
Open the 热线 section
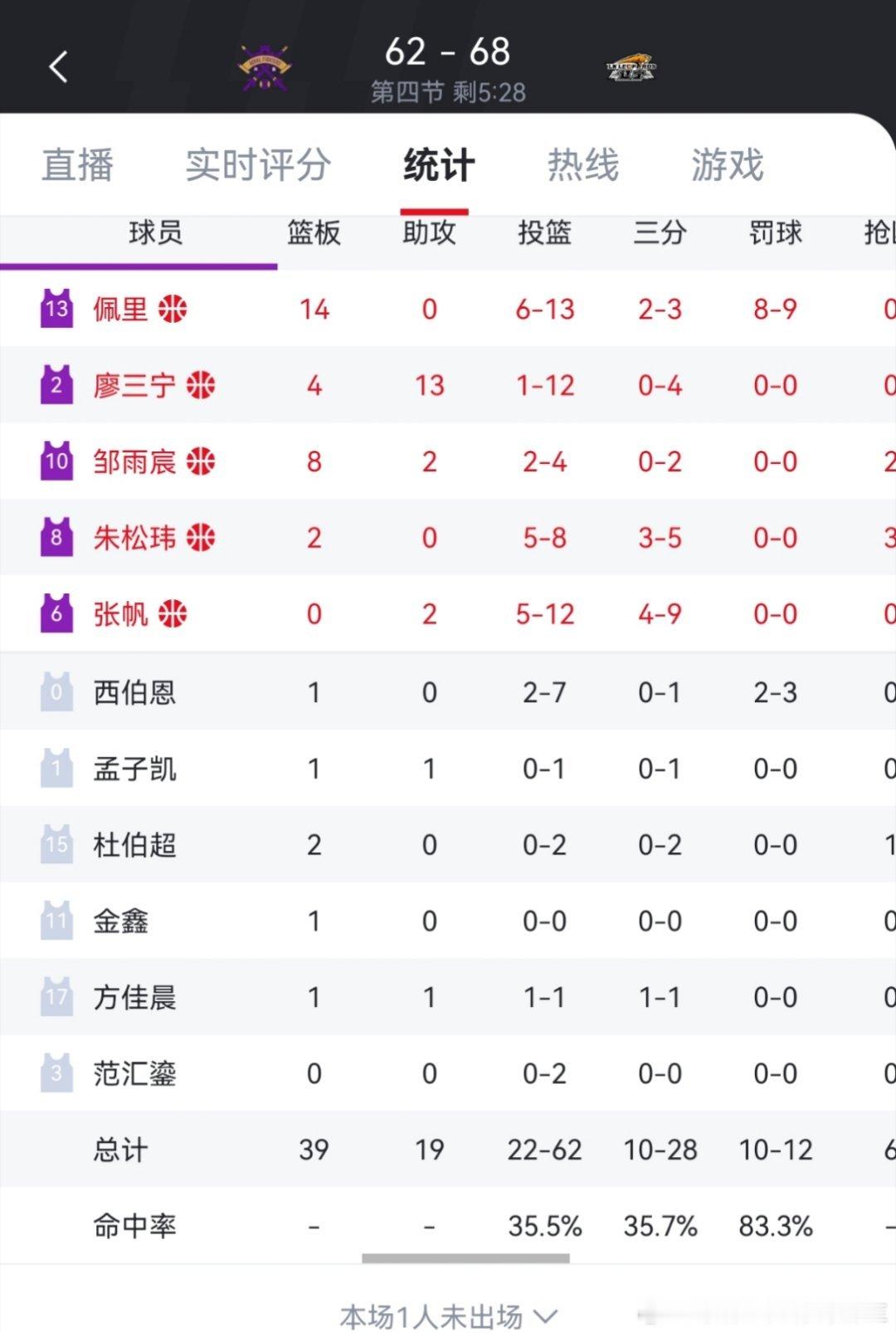point(584,164)
